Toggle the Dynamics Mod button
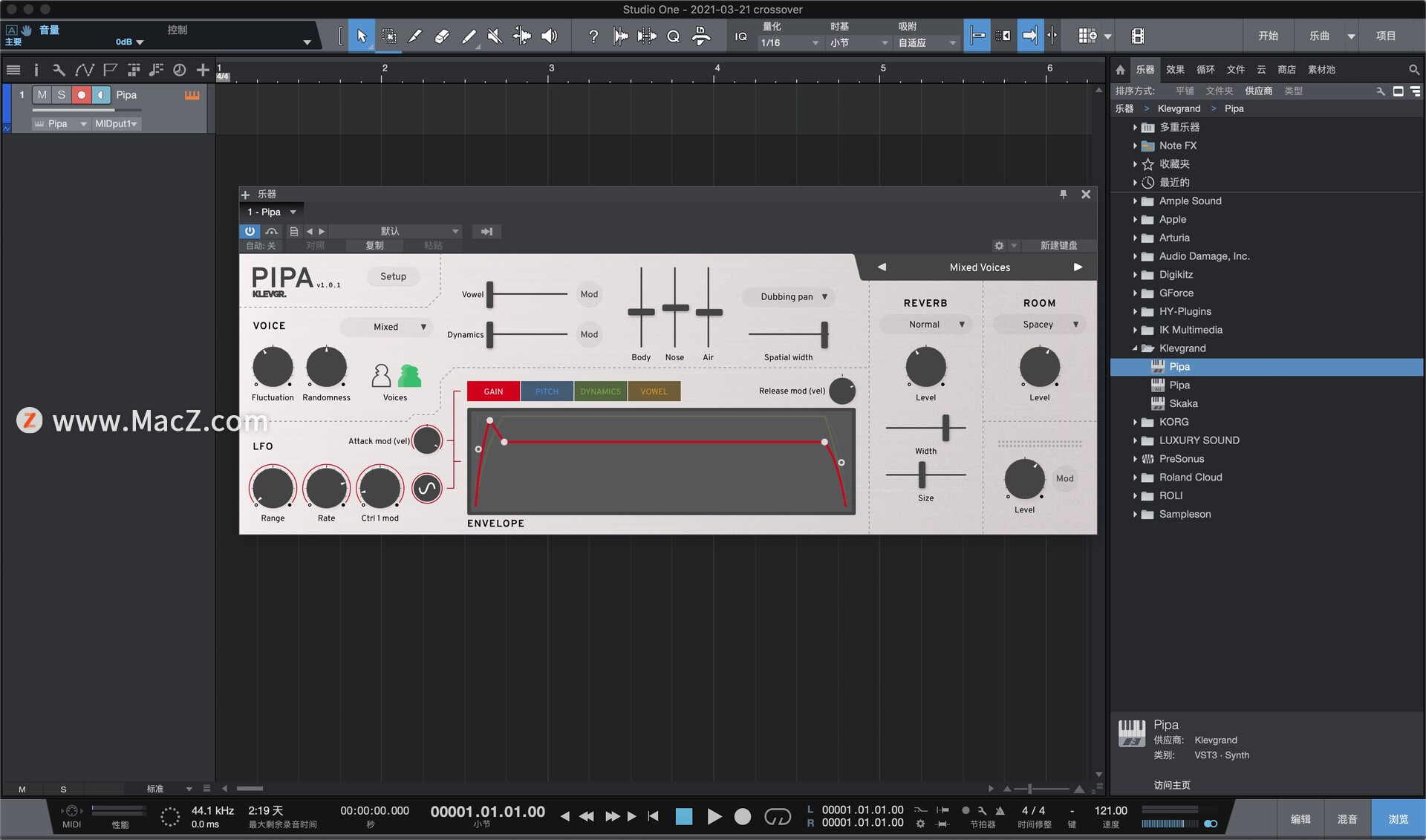 tap(589, 334)
